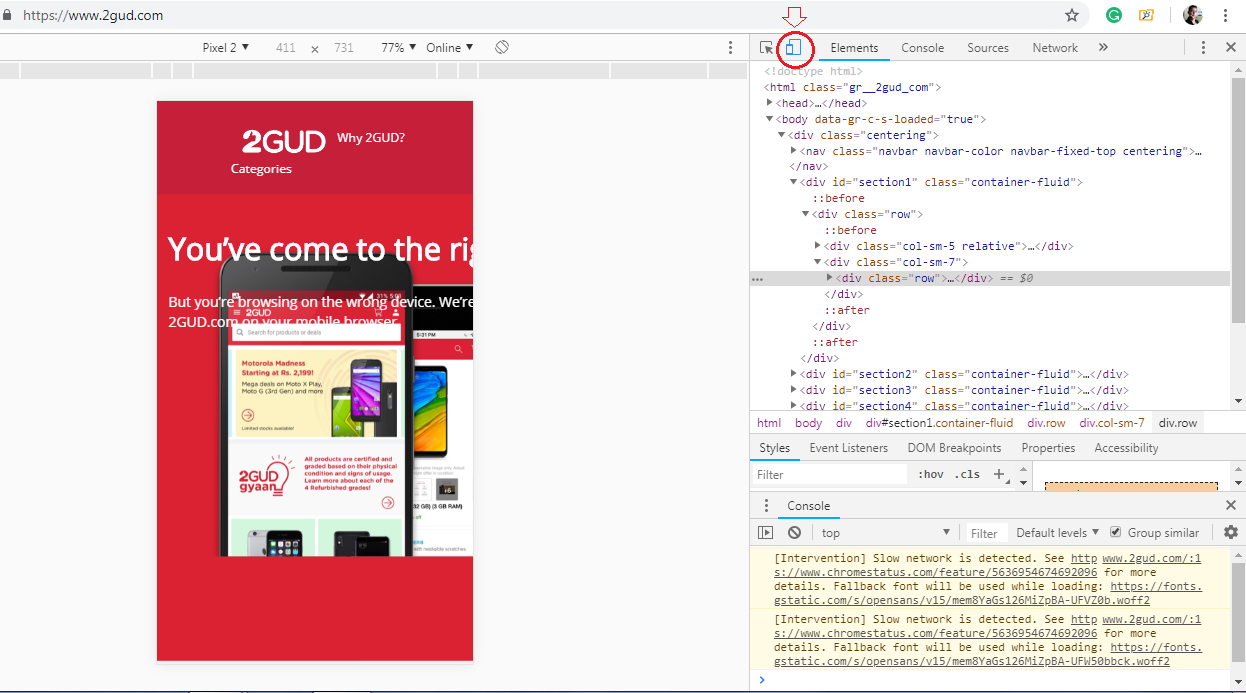The height and width of the screenshot is (693, 1246).
Task: Open the drawer three-dot menu beside Console
Action: (x=766, y=505)
